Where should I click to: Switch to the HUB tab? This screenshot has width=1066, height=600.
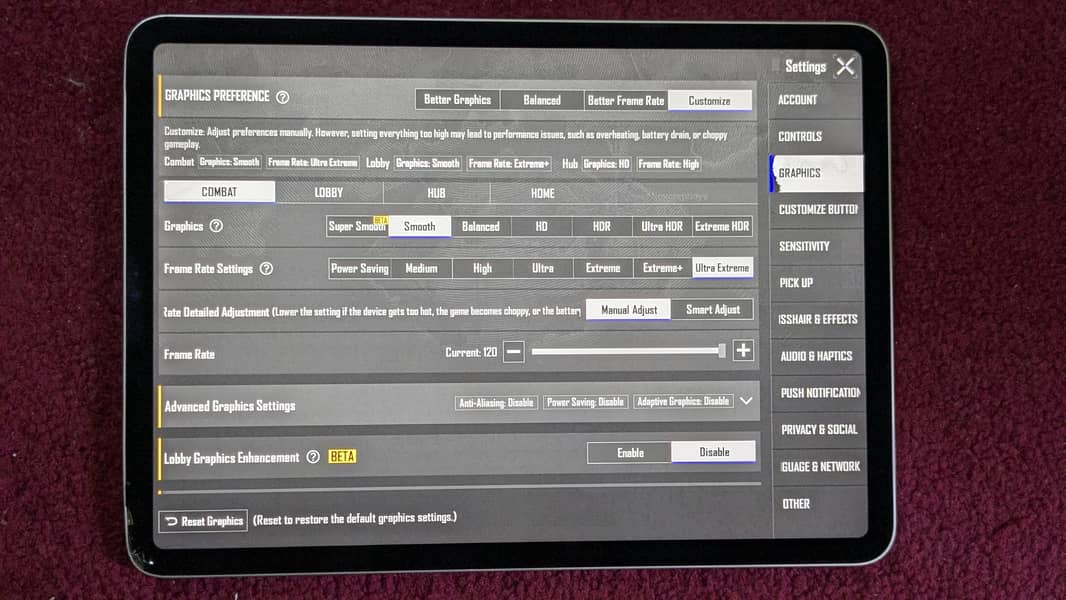[x=436, y=193]
